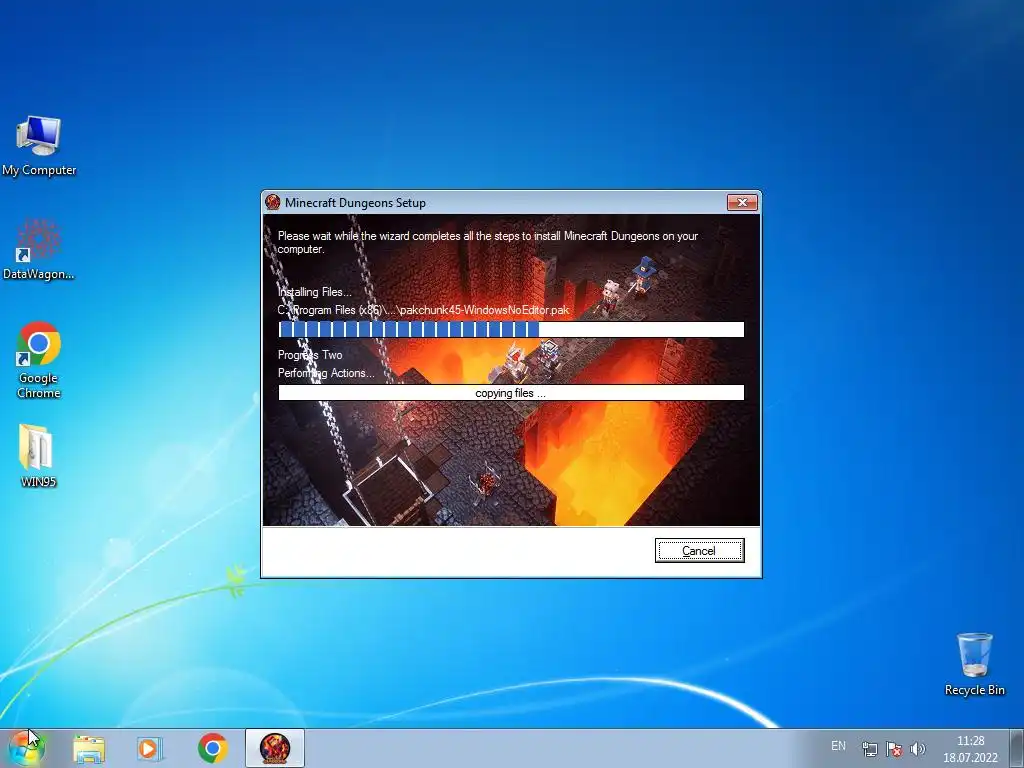The width and height of the screenshot is (1024, 768).
Task: Click the 'Progress Two' label
Action: tap(310, 355)
